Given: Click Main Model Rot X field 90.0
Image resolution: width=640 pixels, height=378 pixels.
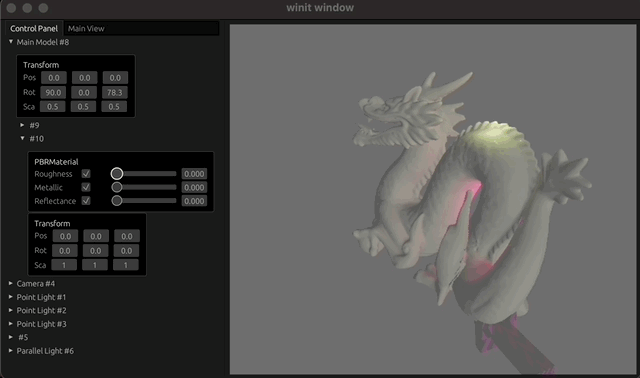Looking at the screenshot, I should click(x=53, y=92).
